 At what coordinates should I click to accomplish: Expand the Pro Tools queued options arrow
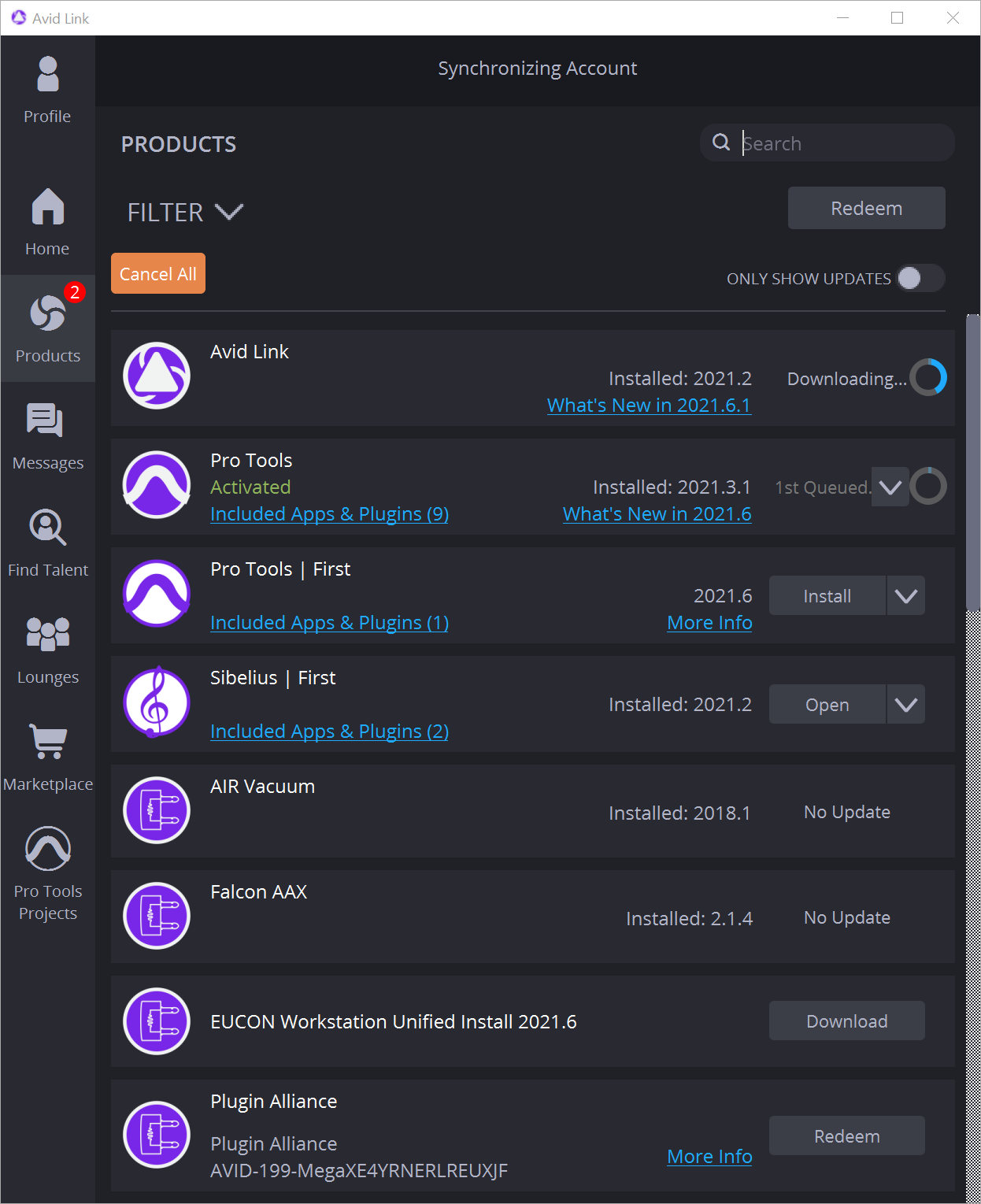pyautogui.click(x=890, y=487)
